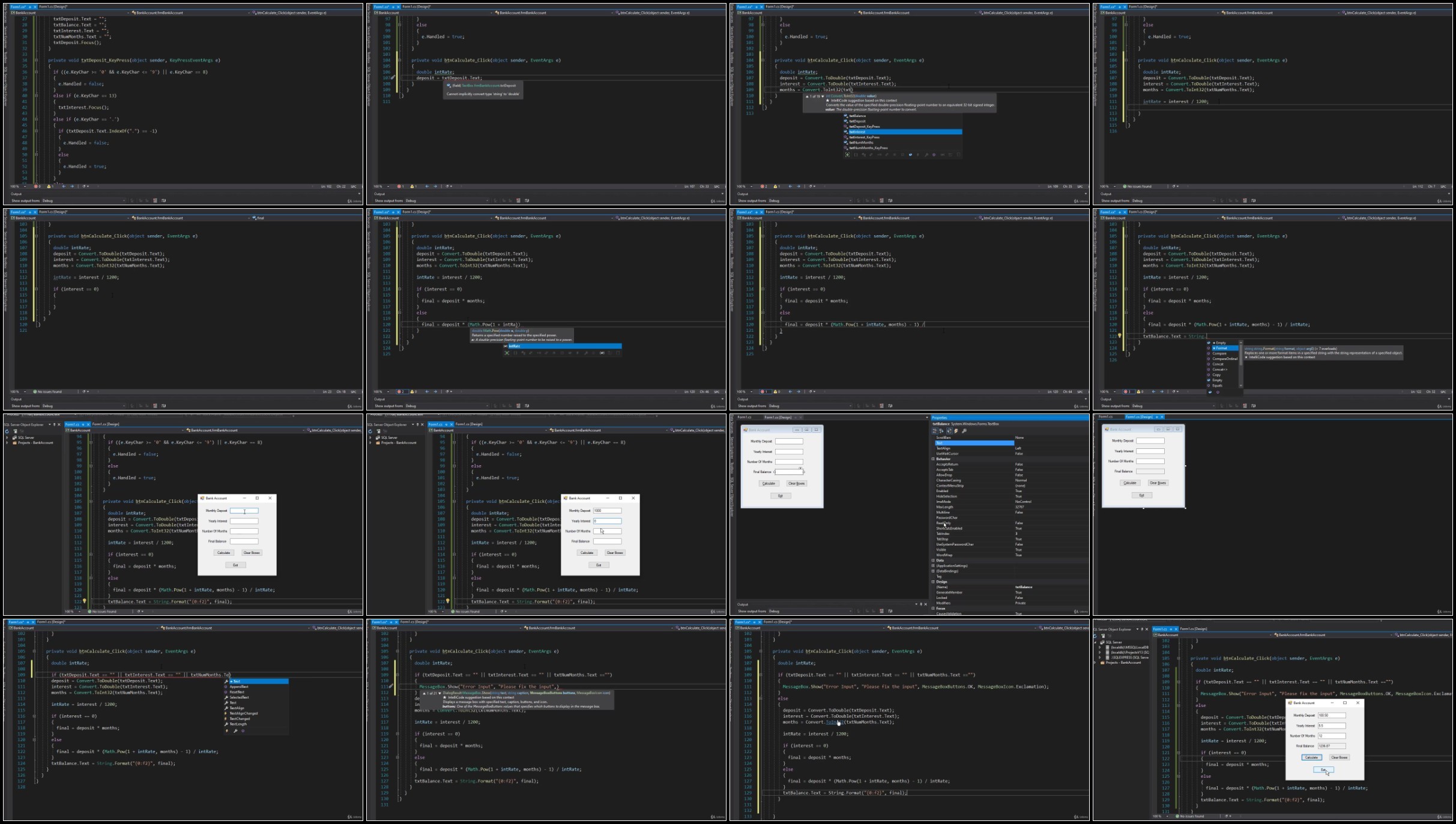Click Calculate in the all-empty running Bank Account dialog
Screen dimensions: 1456x824
click(223, 553)
